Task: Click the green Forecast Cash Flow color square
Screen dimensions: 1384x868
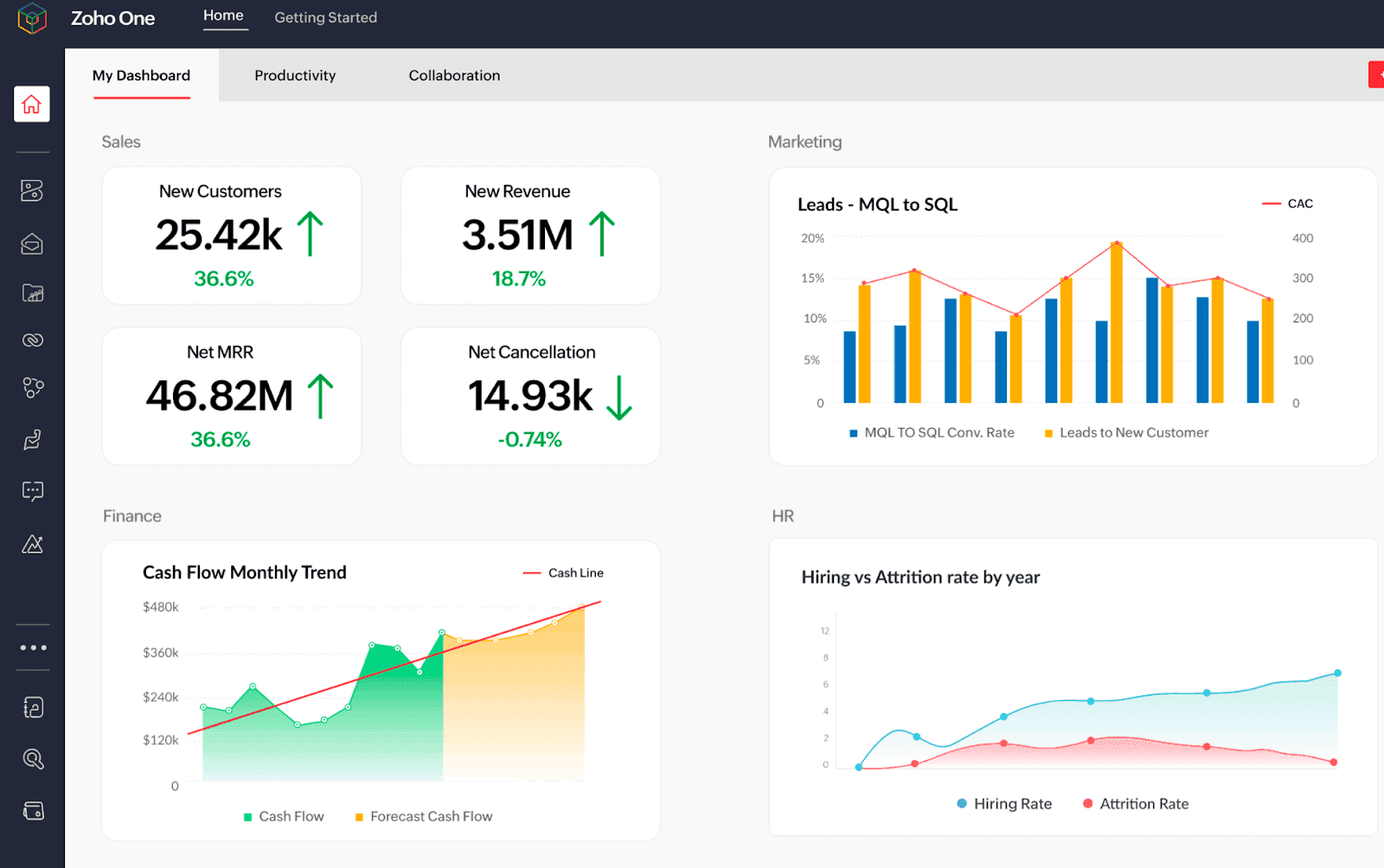Action: click(357, 815)
